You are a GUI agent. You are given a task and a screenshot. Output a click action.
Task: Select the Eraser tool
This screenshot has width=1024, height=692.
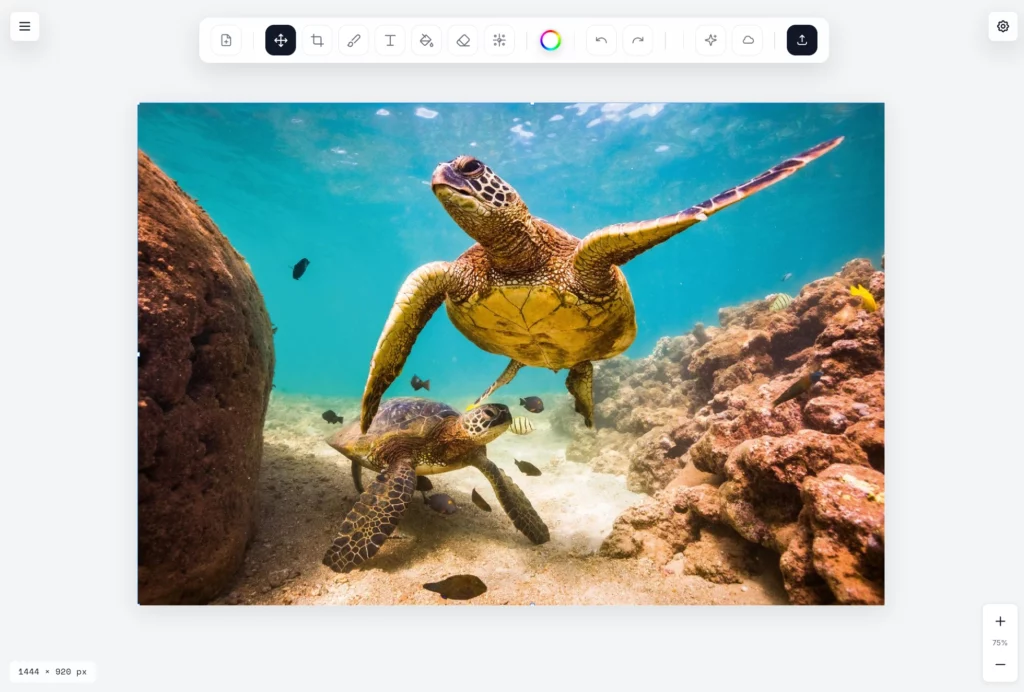(x=462, y=40)
